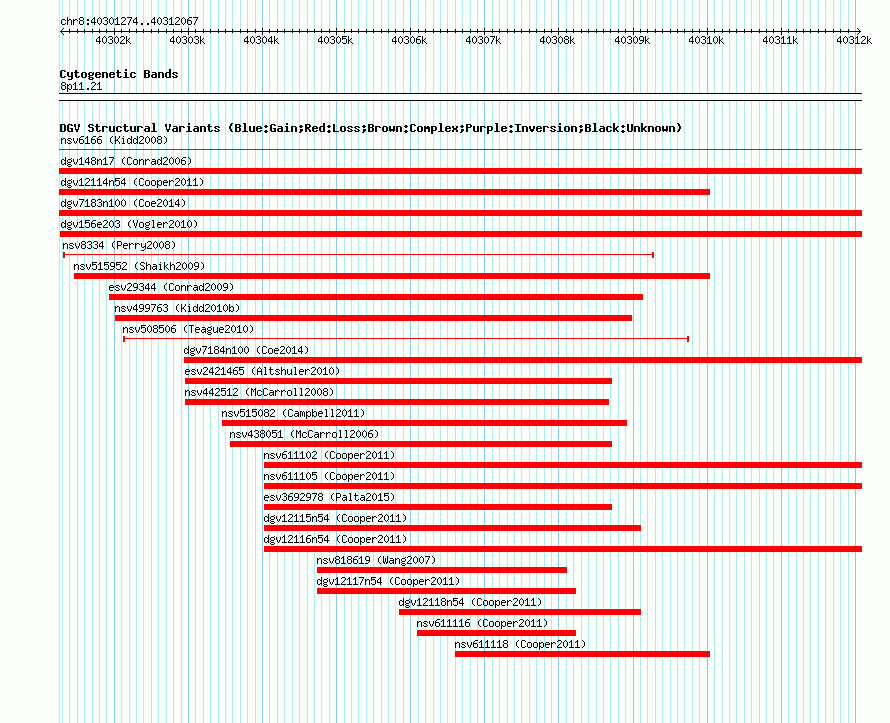This screenshot has height=723, width=890.
Task: Open the dgv156e203 (Vogler2010) label
Action: pos(129,224)
